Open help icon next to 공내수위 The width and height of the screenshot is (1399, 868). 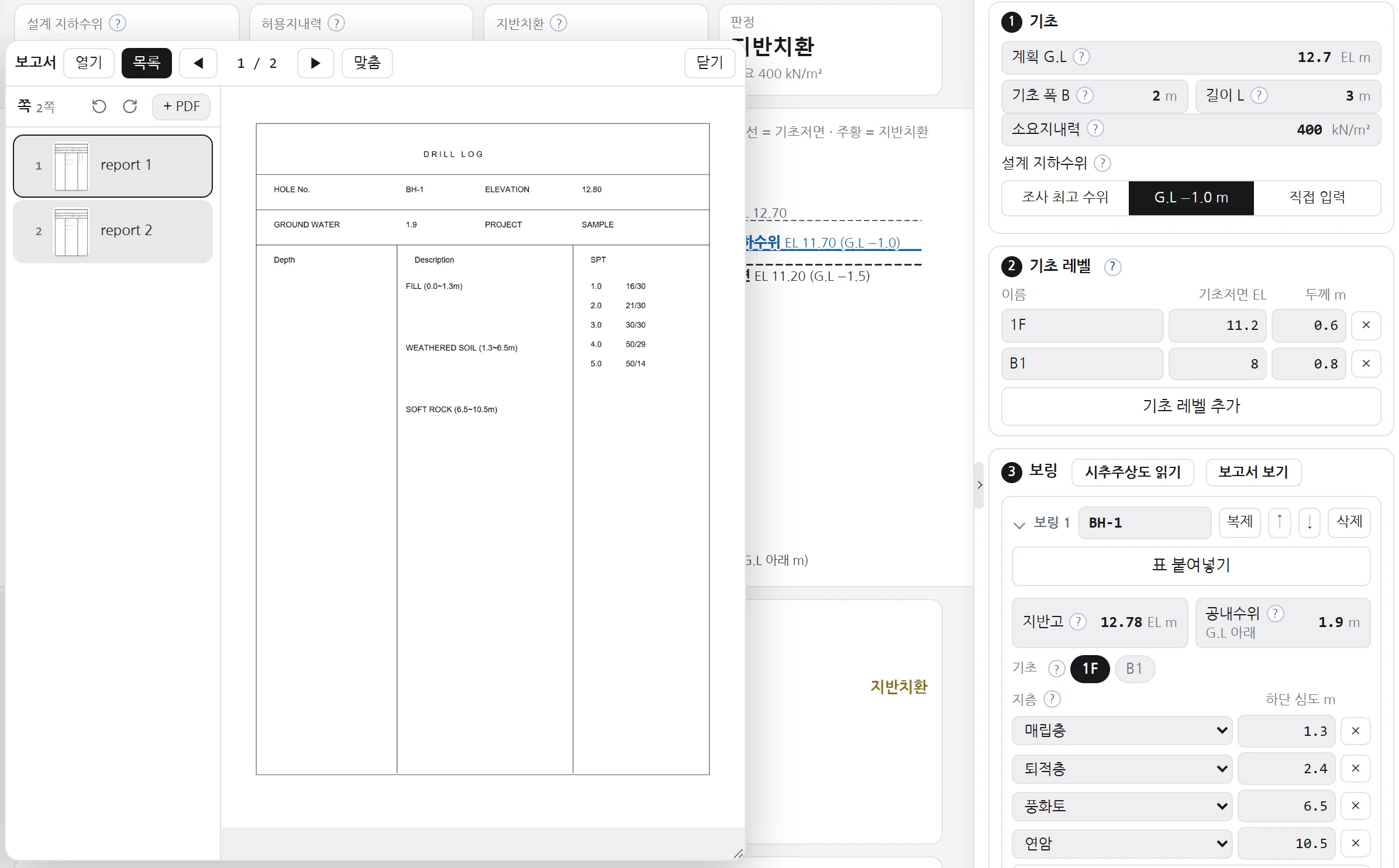click(x=1276, y=614)
